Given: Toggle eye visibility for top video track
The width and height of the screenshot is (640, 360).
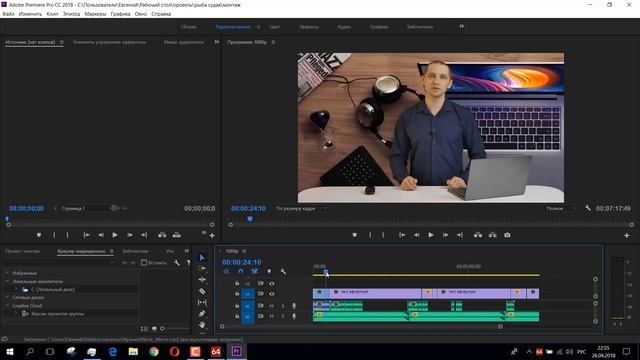Looking at the screenshot, I should point(271,283).
